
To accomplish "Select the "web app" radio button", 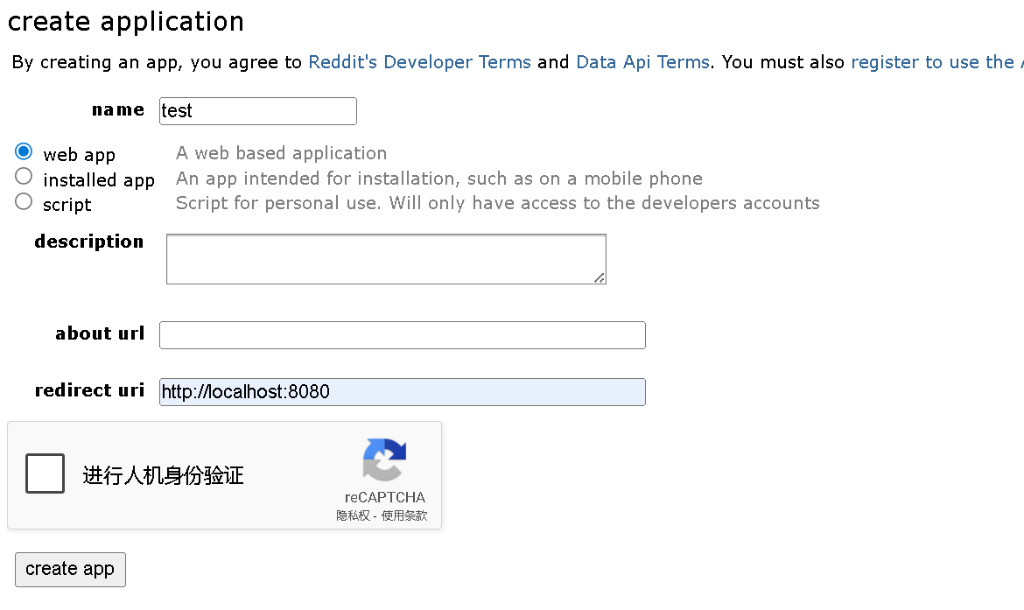I will (22, 151).
